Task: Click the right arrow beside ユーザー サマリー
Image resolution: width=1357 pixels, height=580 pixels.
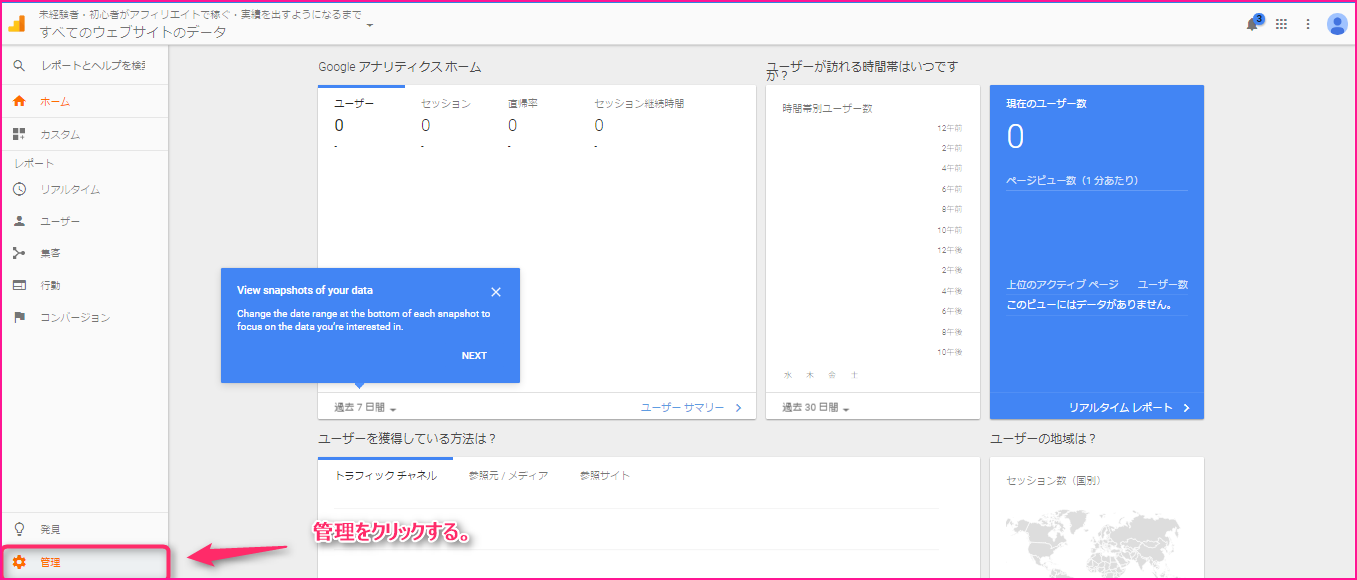Action: [x=738, y=408]
